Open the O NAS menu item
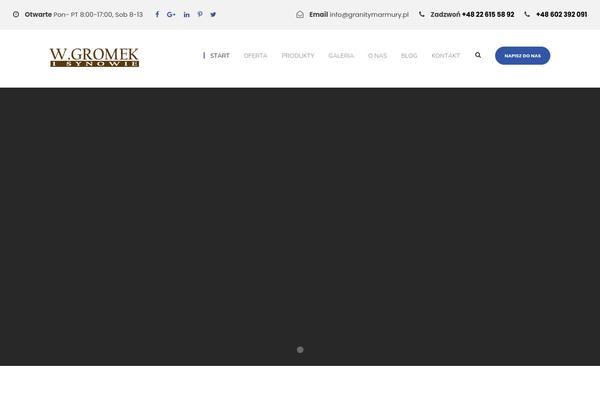The width and height of the screenshot is (600, 400). [x=377, y=56]
